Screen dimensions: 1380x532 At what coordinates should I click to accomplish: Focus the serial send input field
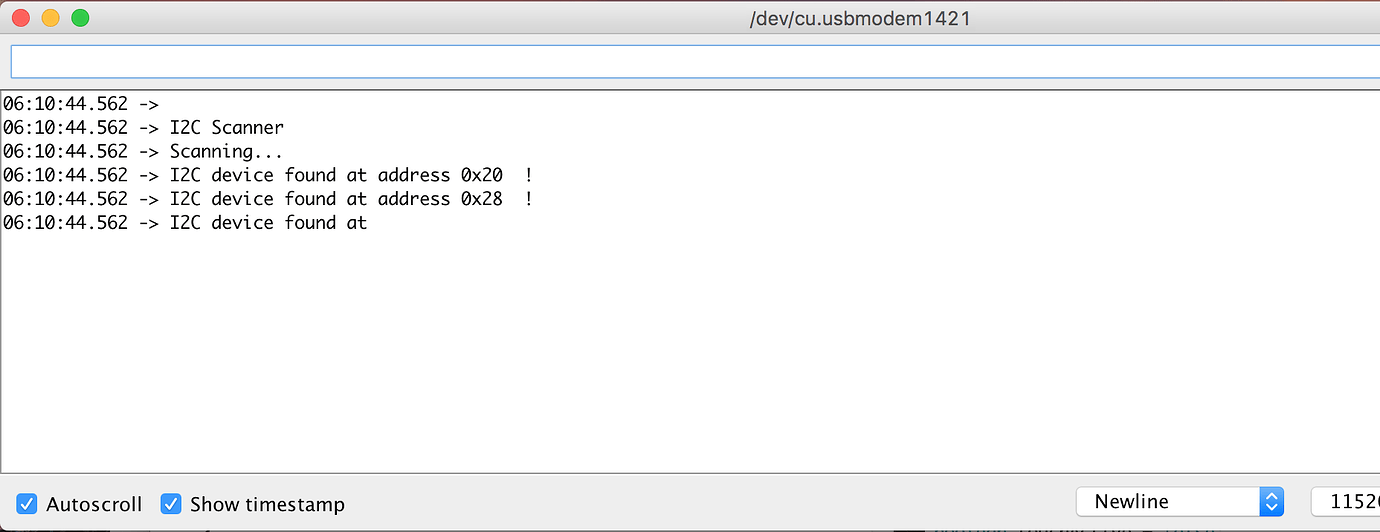pyautogui.click(x=690, y=61)
